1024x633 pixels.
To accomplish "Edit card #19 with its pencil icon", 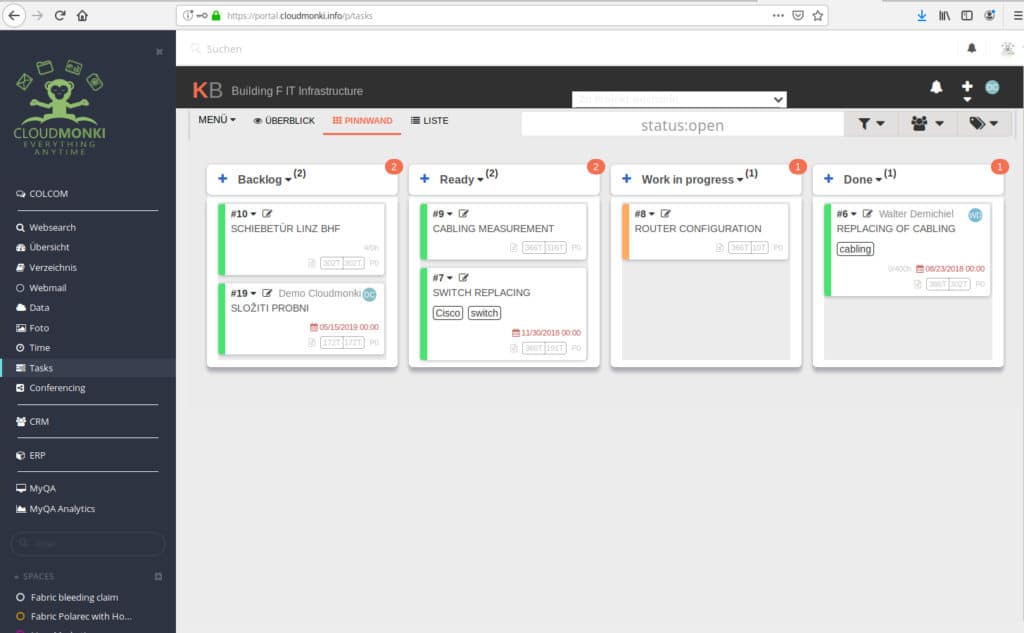I will pos(267,293).
